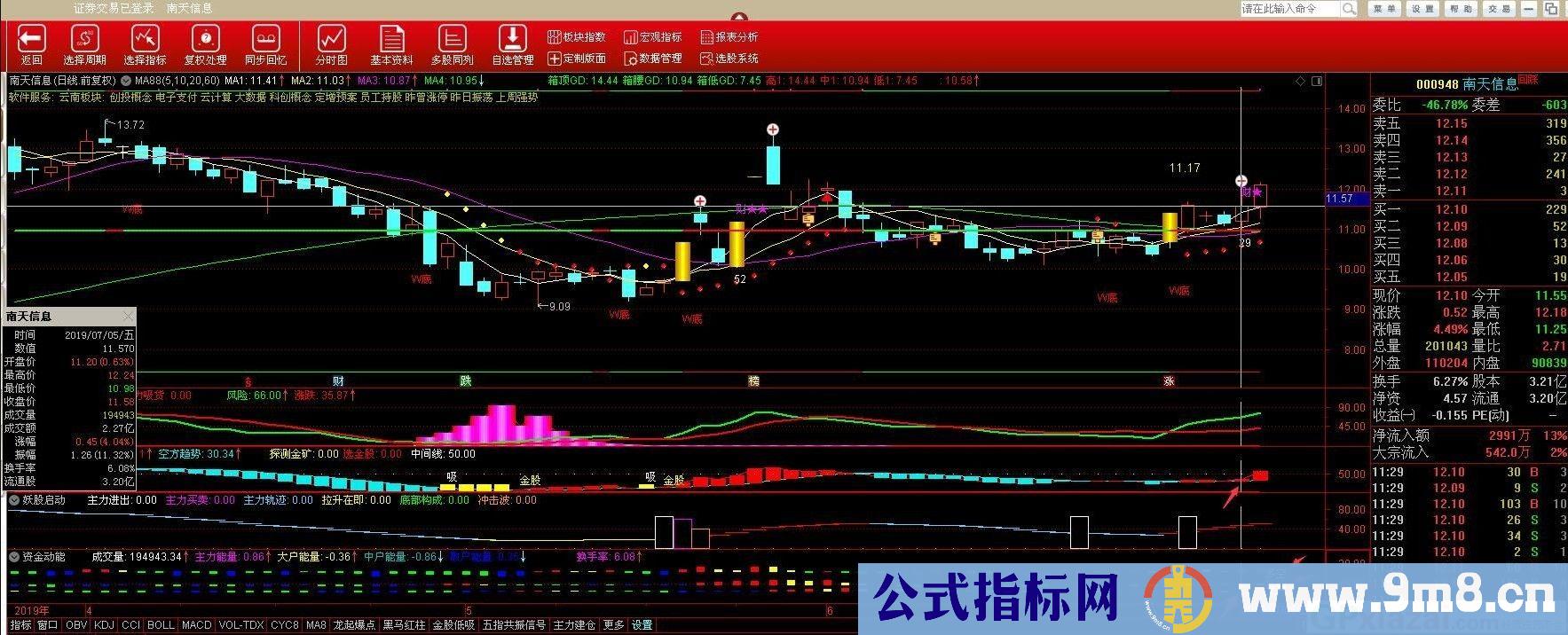Click the diamond icon above the chart
The height and width of the screenshot is (635, 1568).
(1300, 81)
